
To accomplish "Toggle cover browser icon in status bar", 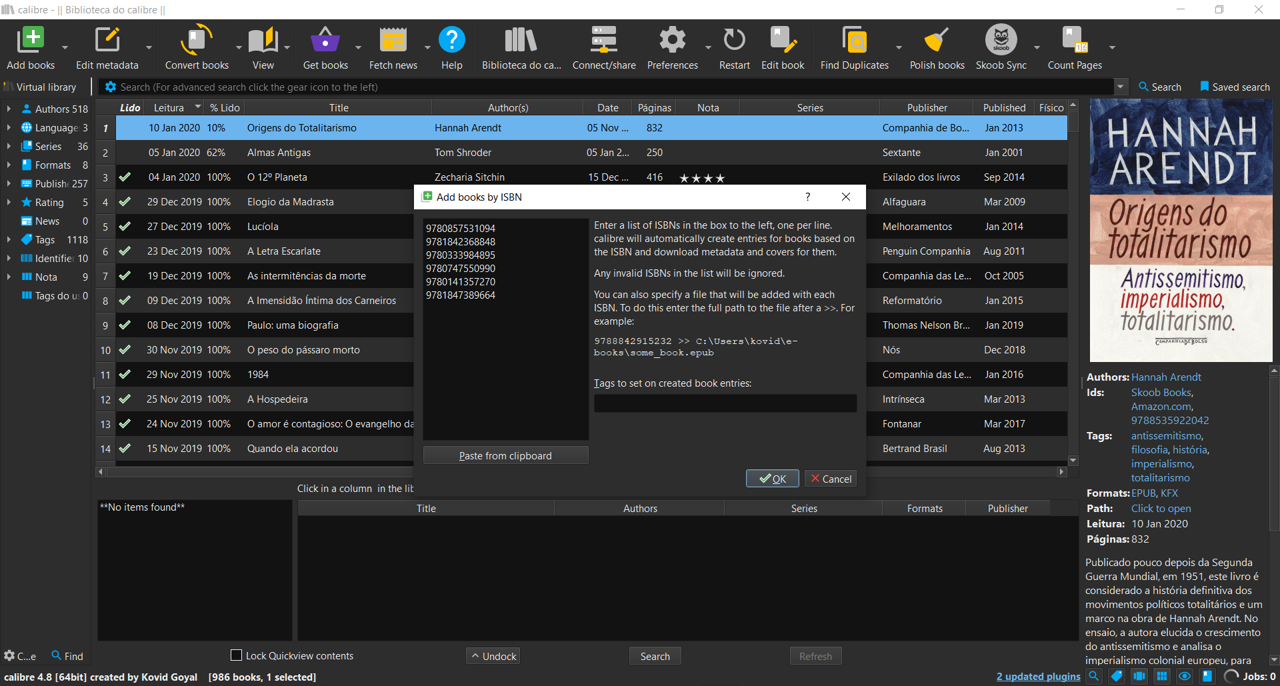I will 1139,677.
